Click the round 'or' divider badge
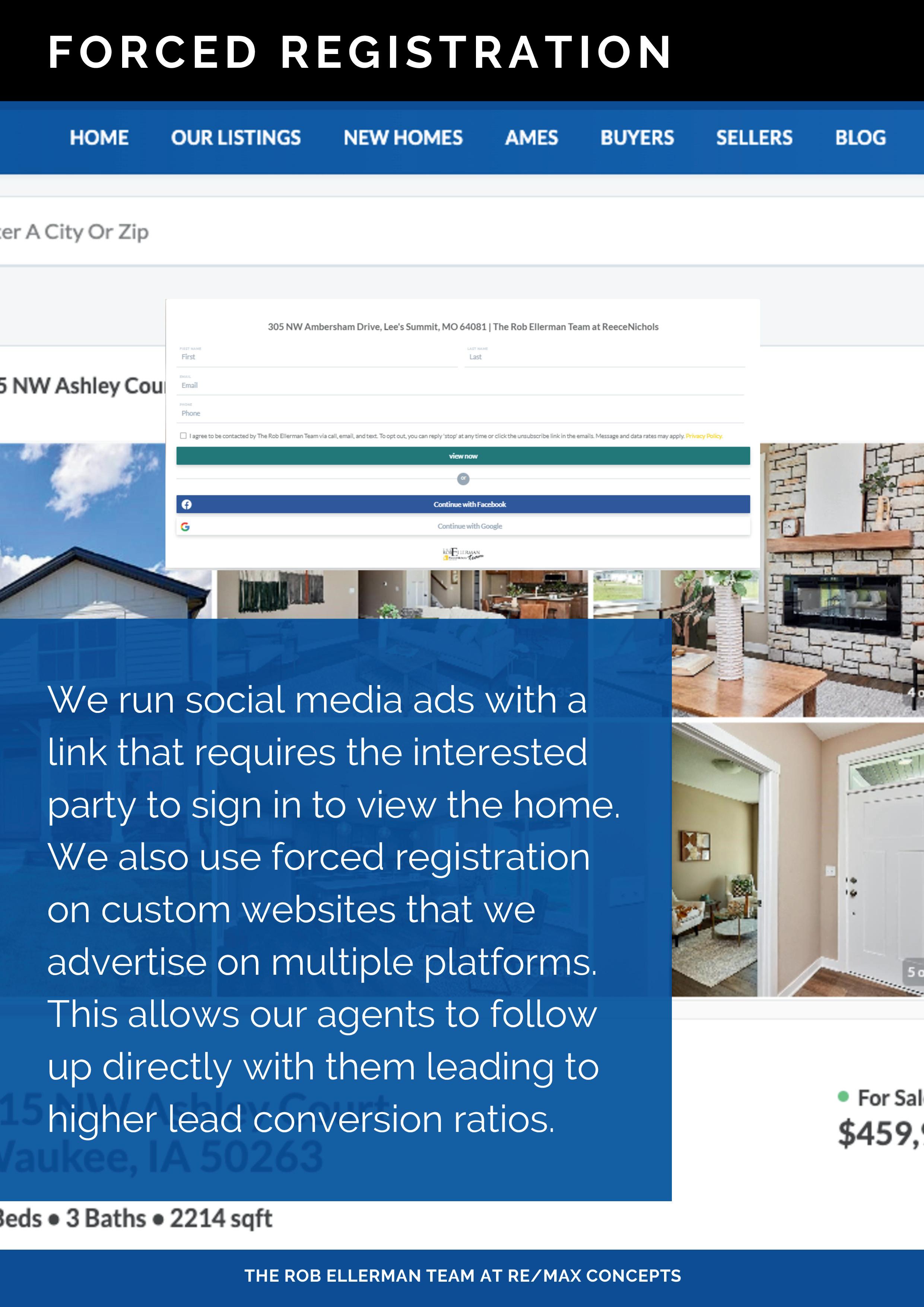The width and height of the screenshot is (924, 1307). 463,479
